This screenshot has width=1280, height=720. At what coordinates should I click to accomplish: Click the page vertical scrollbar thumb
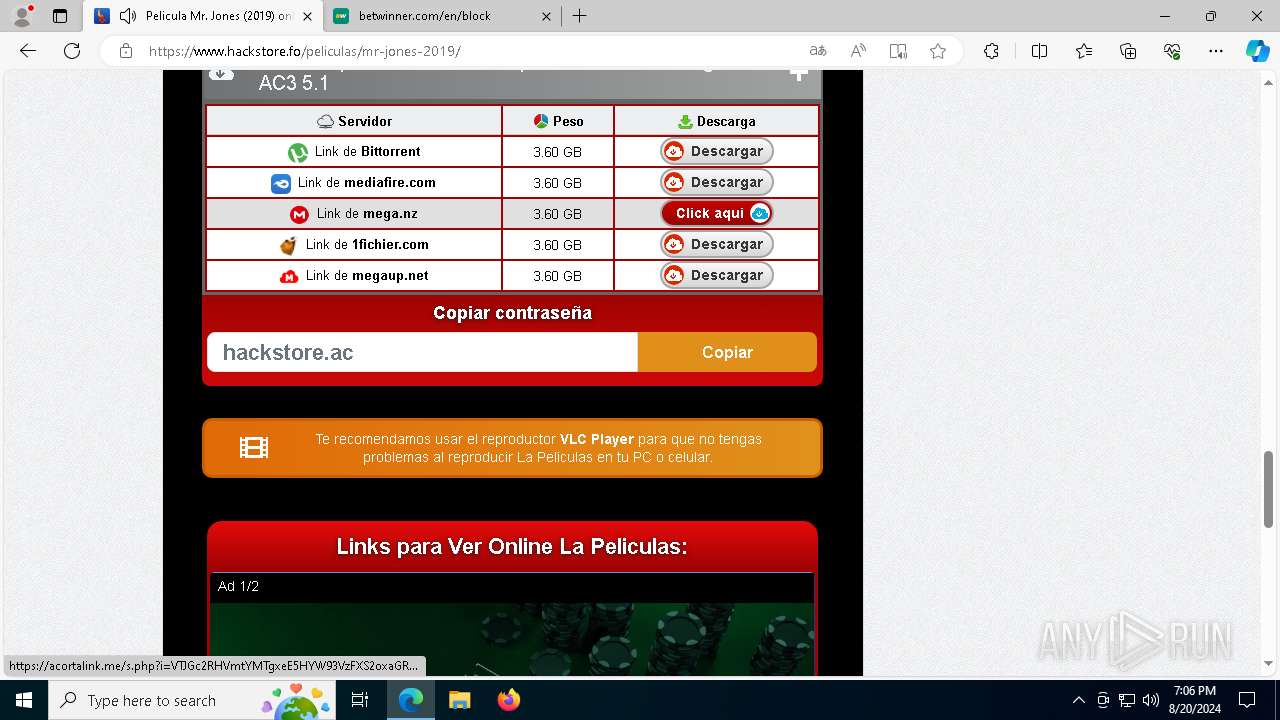pos(1269,490)
